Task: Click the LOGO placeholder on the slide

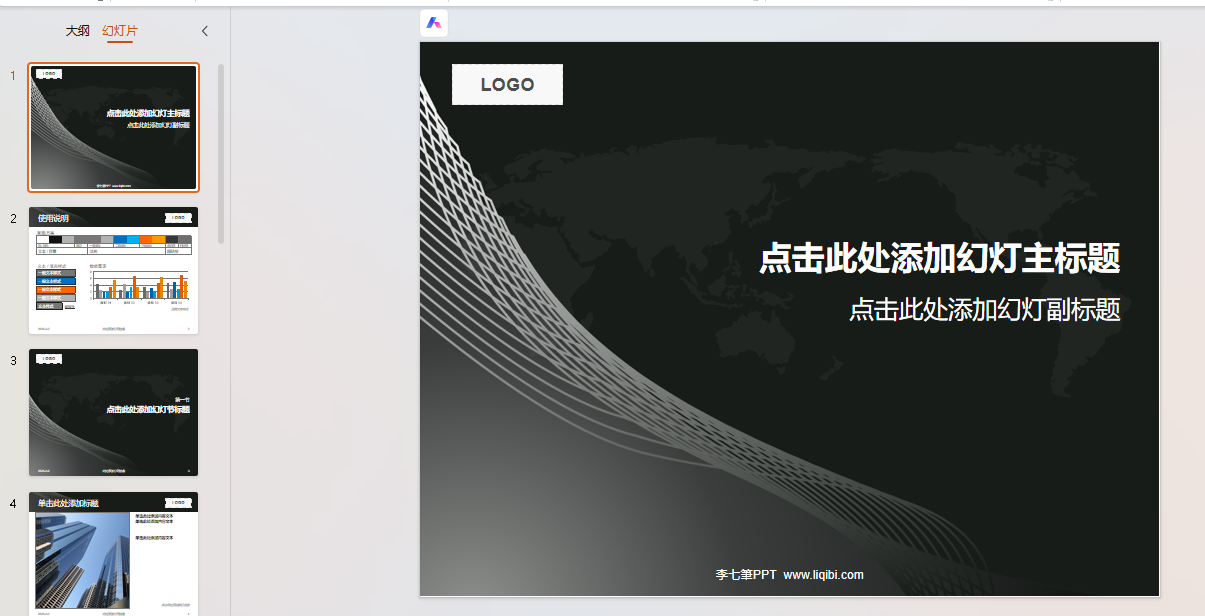Action: tap(507, 85)
